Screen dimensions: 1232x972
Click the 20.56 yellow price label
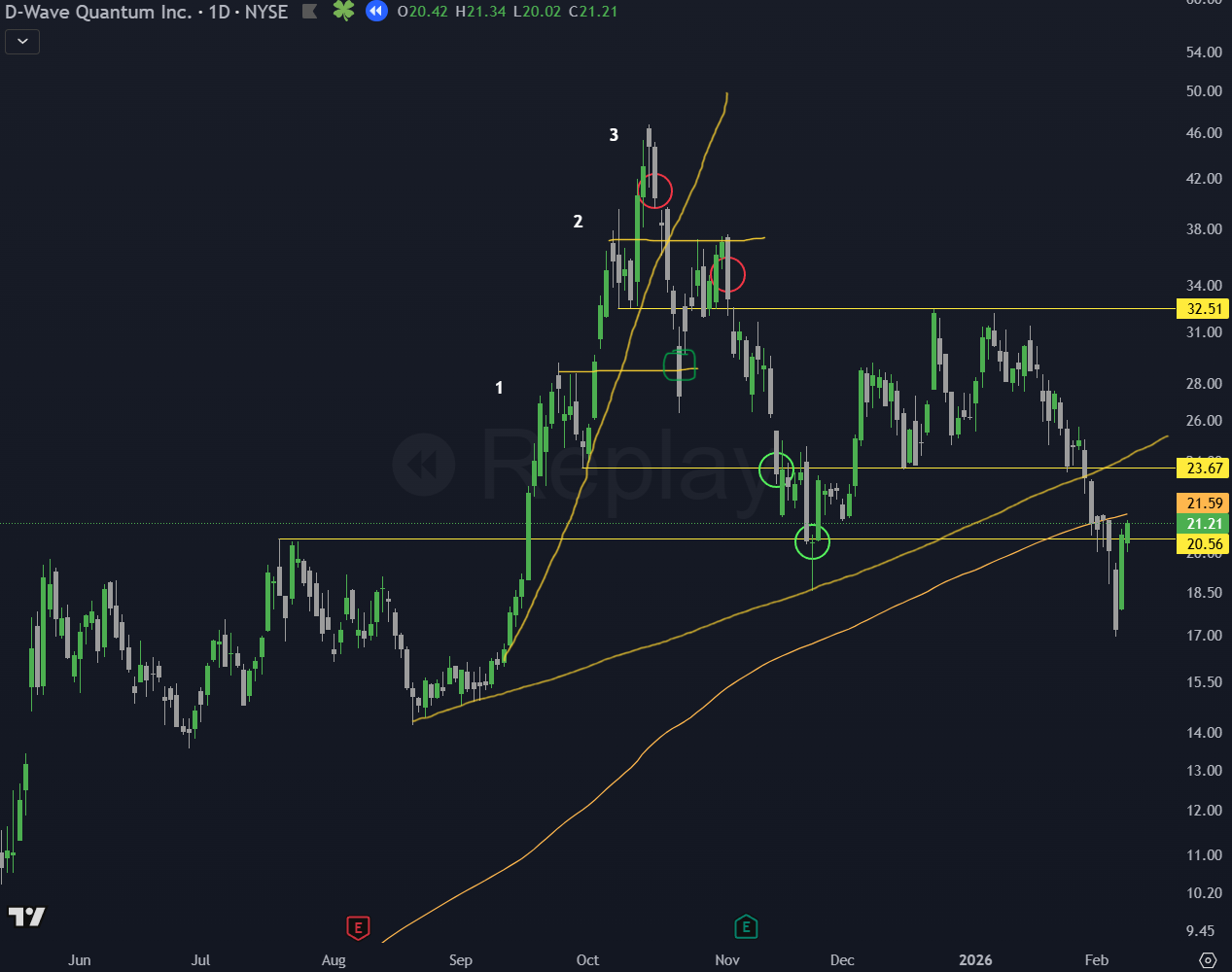coord(1204,544)
